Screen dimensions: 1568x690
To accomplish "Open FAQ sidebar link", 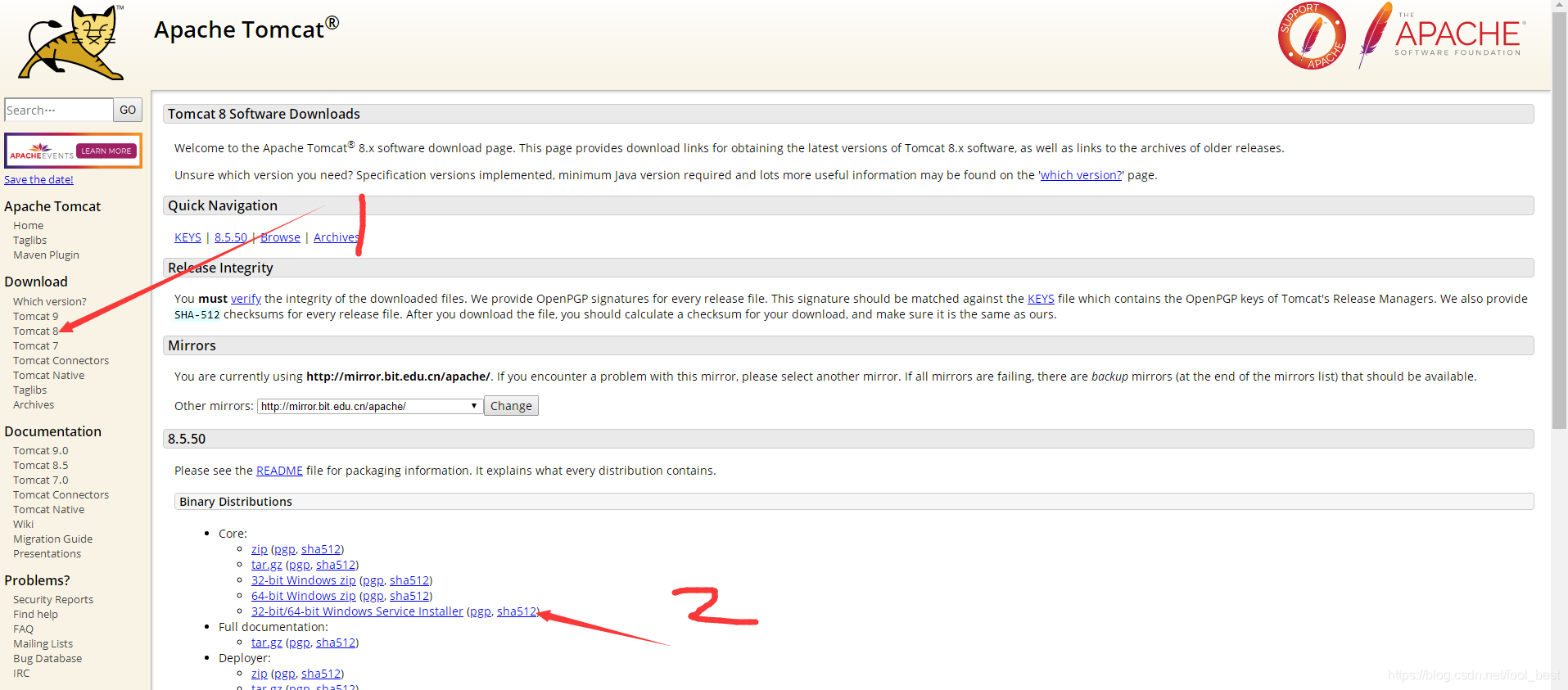I will [x=23, y=629].
